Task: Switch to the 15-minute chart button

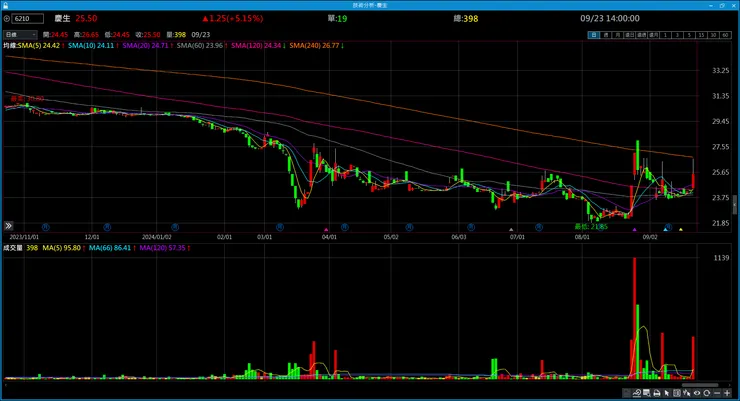Action: coord(701,35)
